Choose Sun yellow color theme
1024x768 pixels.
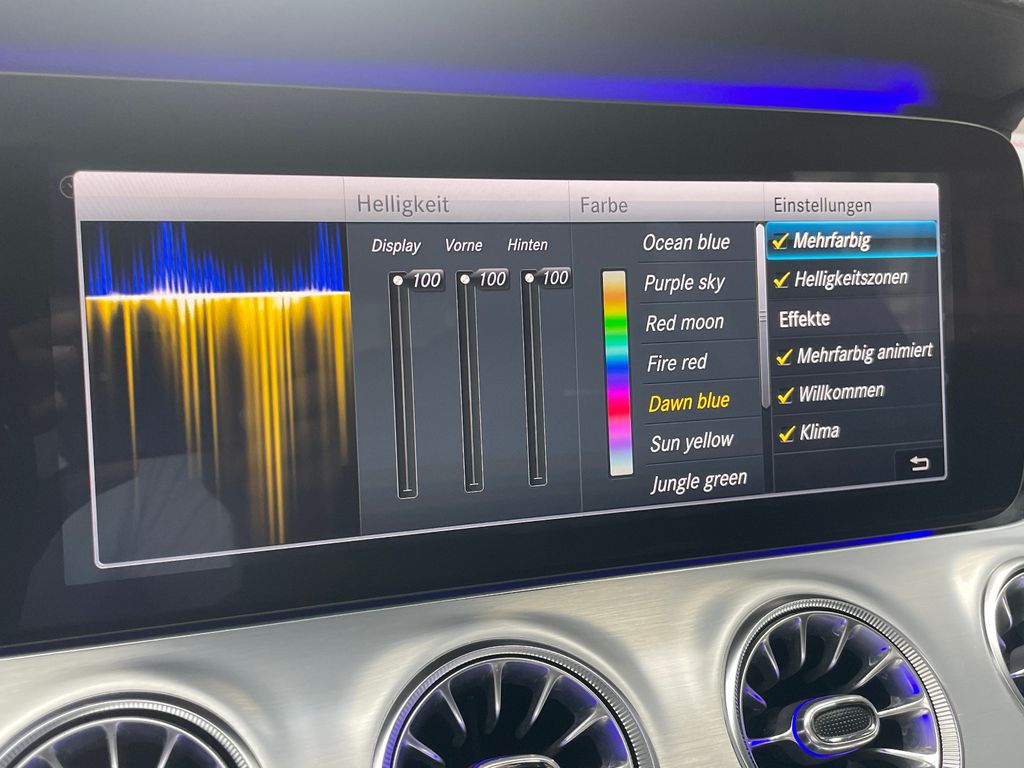tap(691, 442)
